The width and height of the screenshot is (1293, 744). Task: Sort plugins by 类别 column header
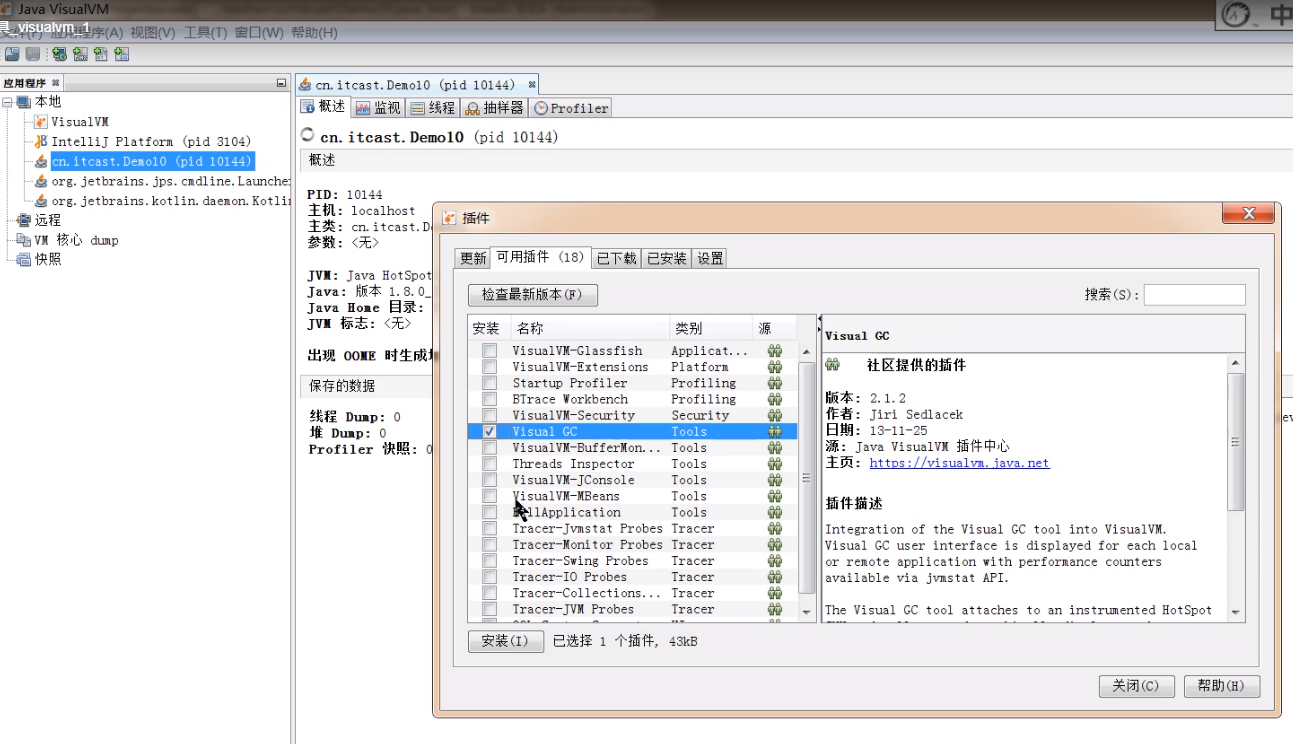click(710, 328)
